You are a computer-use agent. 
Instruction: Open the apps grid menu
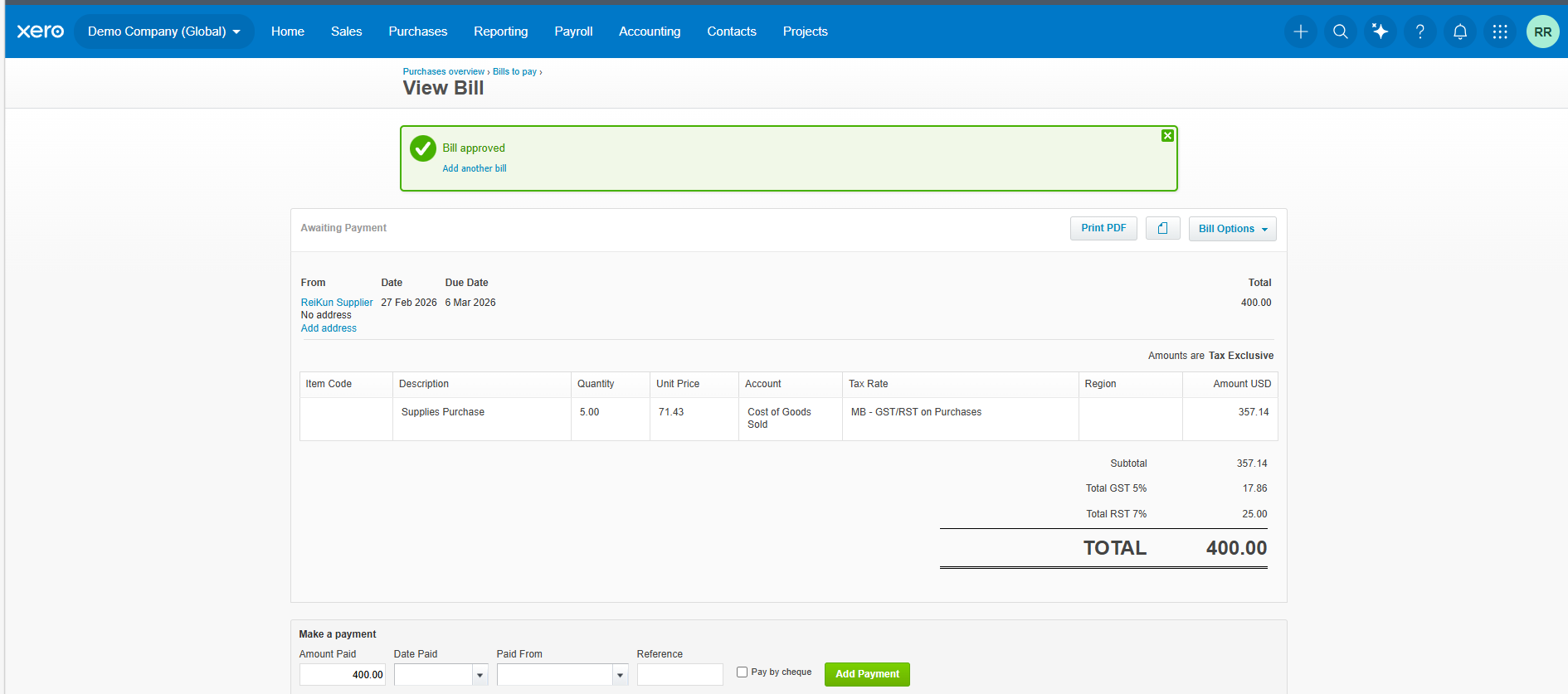coord(1500,32)
